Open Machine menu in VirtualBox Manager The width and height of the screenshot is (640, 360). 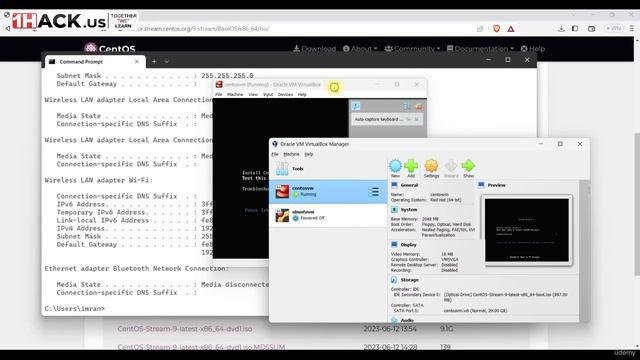pos(291,154)
